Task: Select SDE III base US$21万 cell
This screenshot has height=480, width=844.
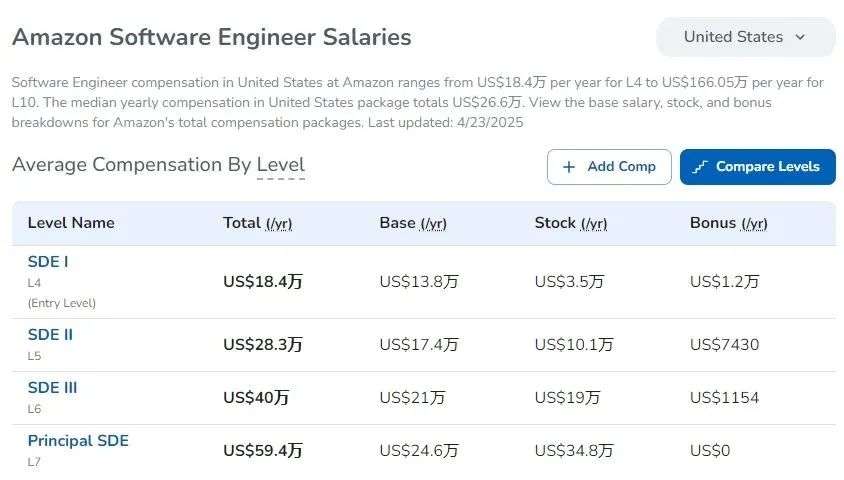Action: point(412,398)
